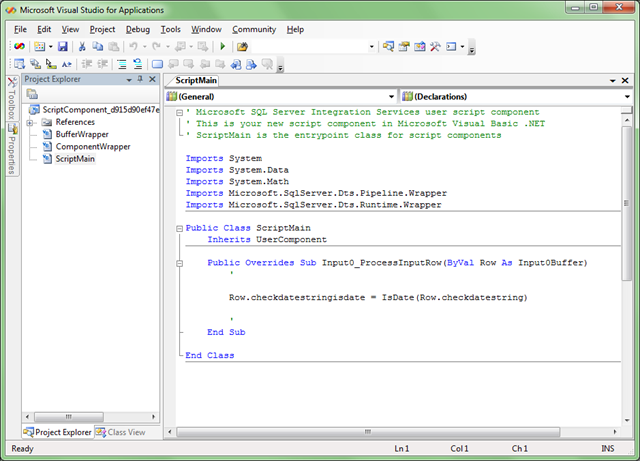Open the Toolbox icon with hammer and wrench
The height and width of the screenshot is (461, 640).
click(436, 47)
